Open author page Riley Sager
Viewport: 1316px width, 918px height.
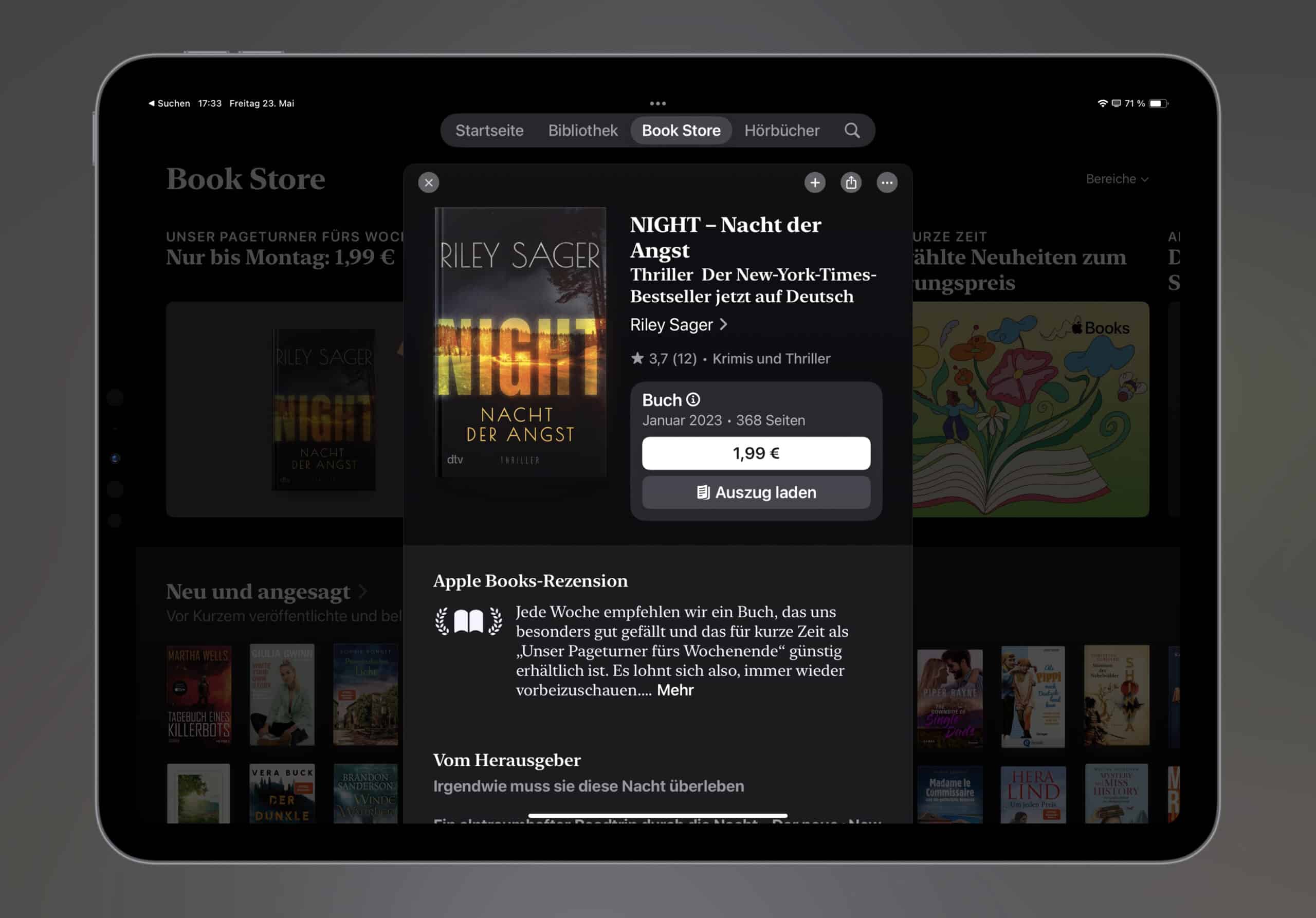click(679, 325)
